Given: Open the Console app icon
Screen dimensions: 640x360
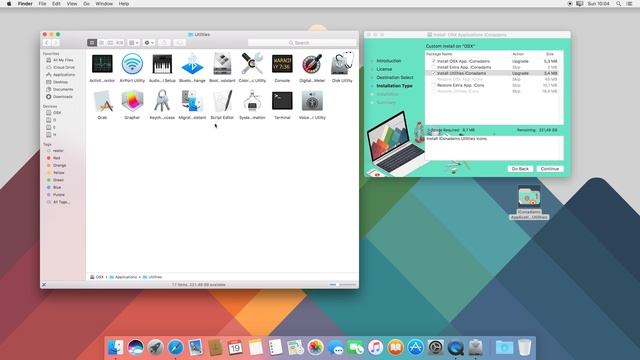Looking at the screenshot, I should pos(282,64).
